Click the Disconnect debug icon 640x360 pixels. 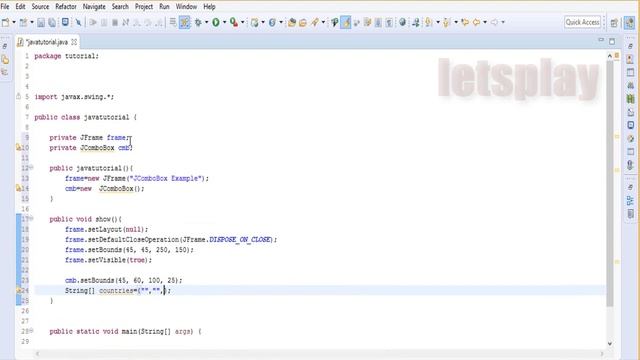click(x=126, y=22)
